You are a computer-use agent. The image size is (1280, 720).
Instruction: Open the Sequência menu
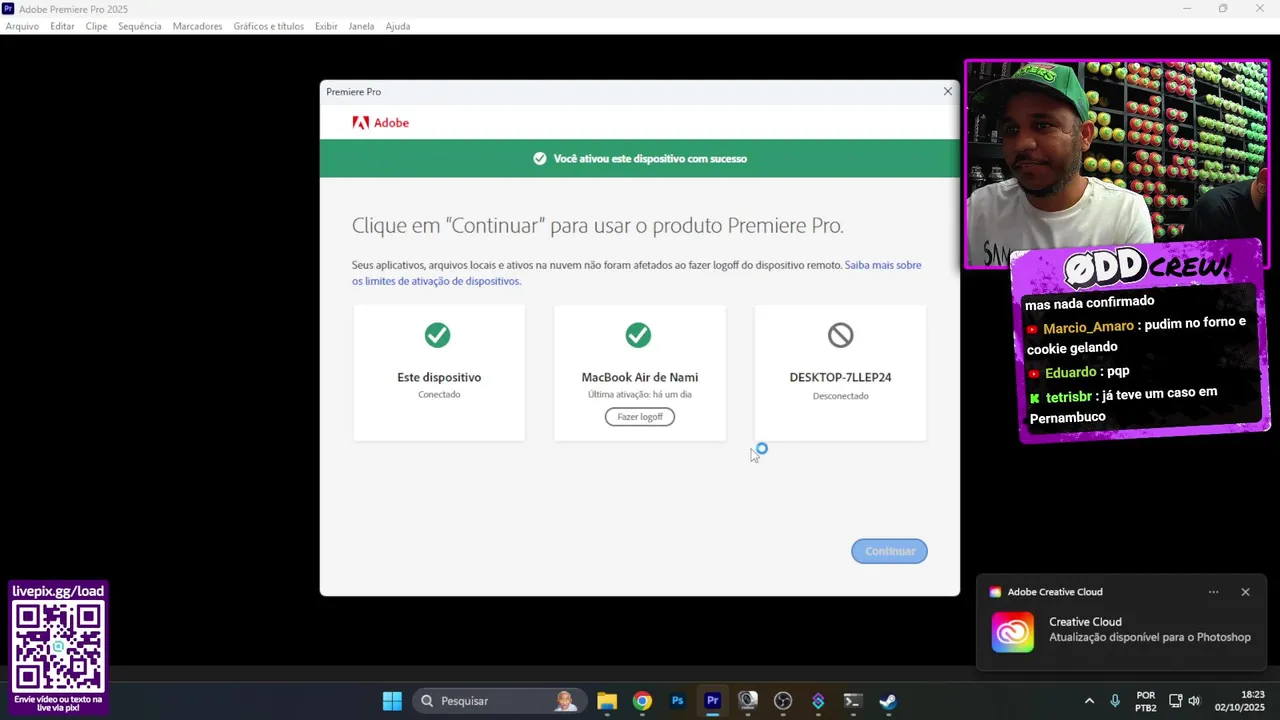(x=139, y=26)
